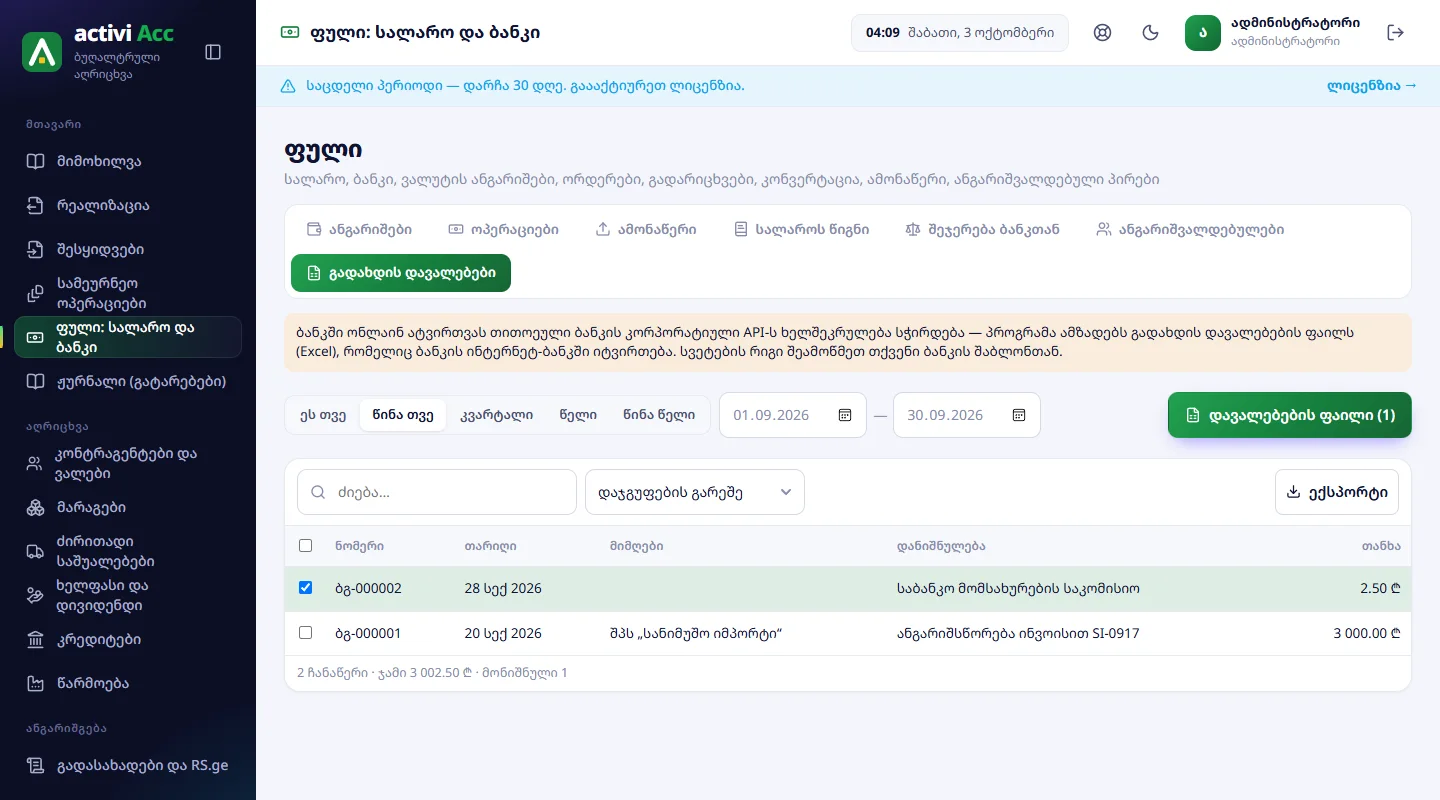Click calendar icon in start date field
This screenshot has width=1440, height=800.
tap(845, 415)
